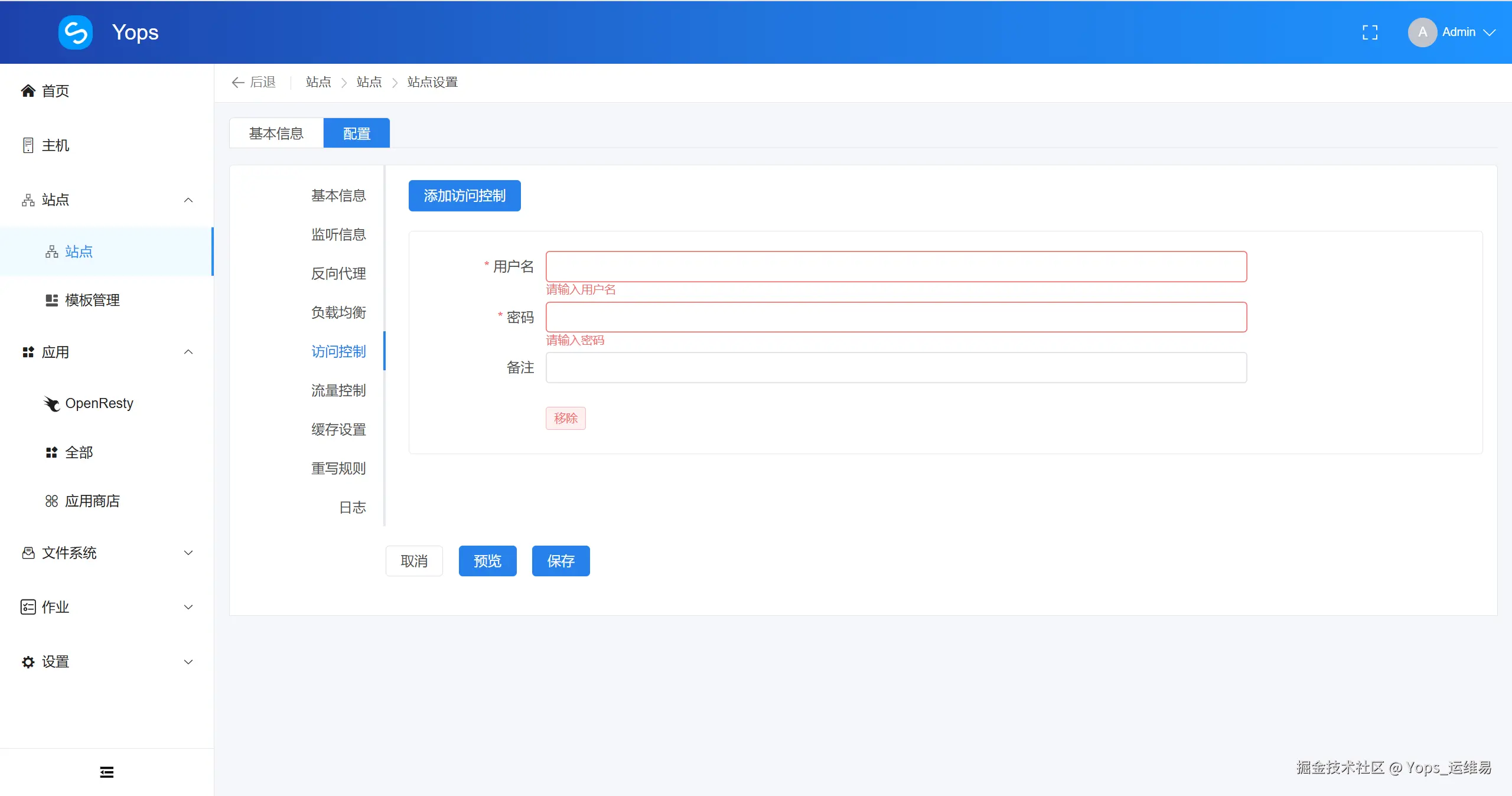
Task: Click the task list icon beside 作业
Action: [28, 607]
